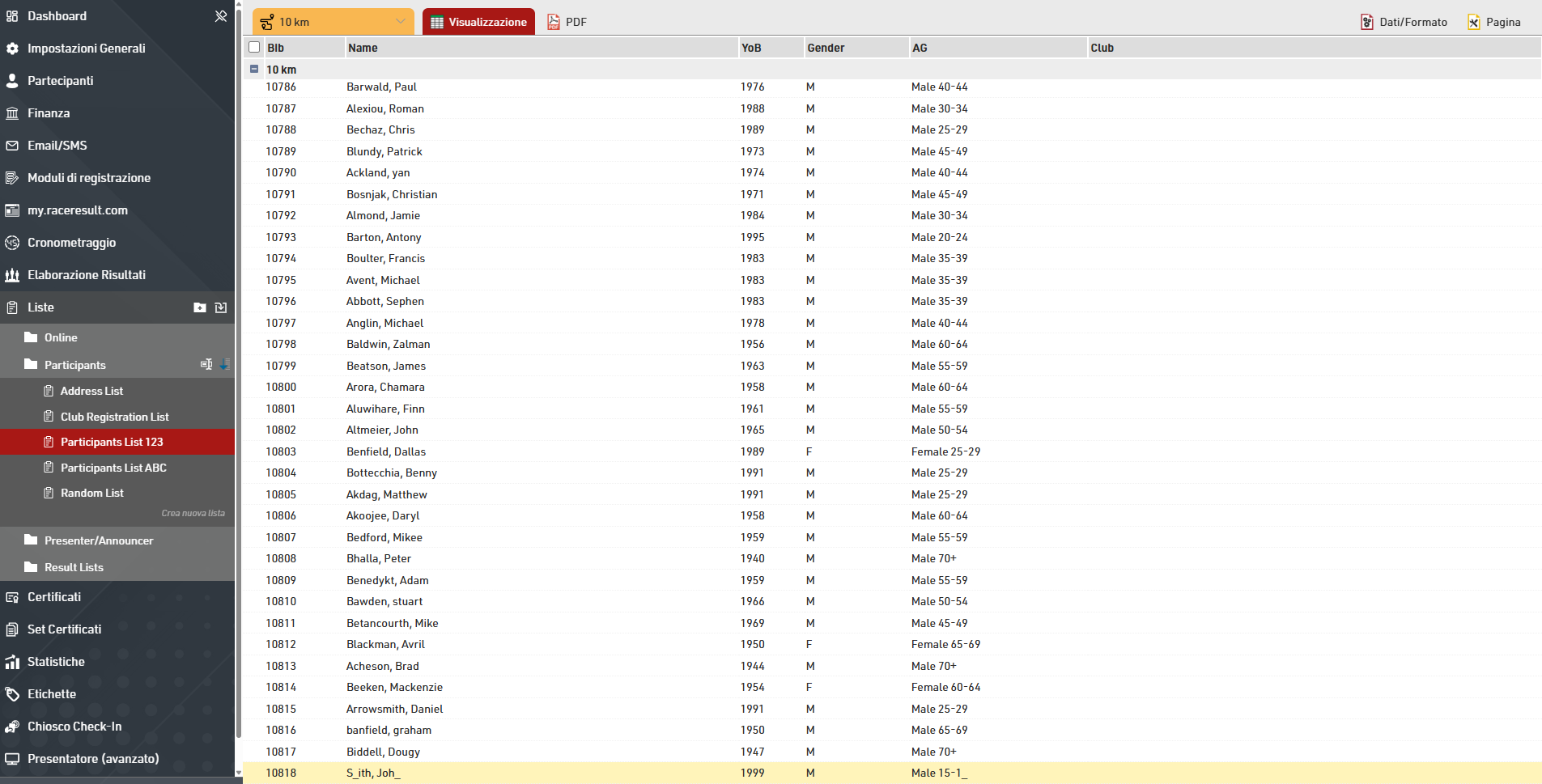Select the row for Benfield, Dallas

pos(386,451)
